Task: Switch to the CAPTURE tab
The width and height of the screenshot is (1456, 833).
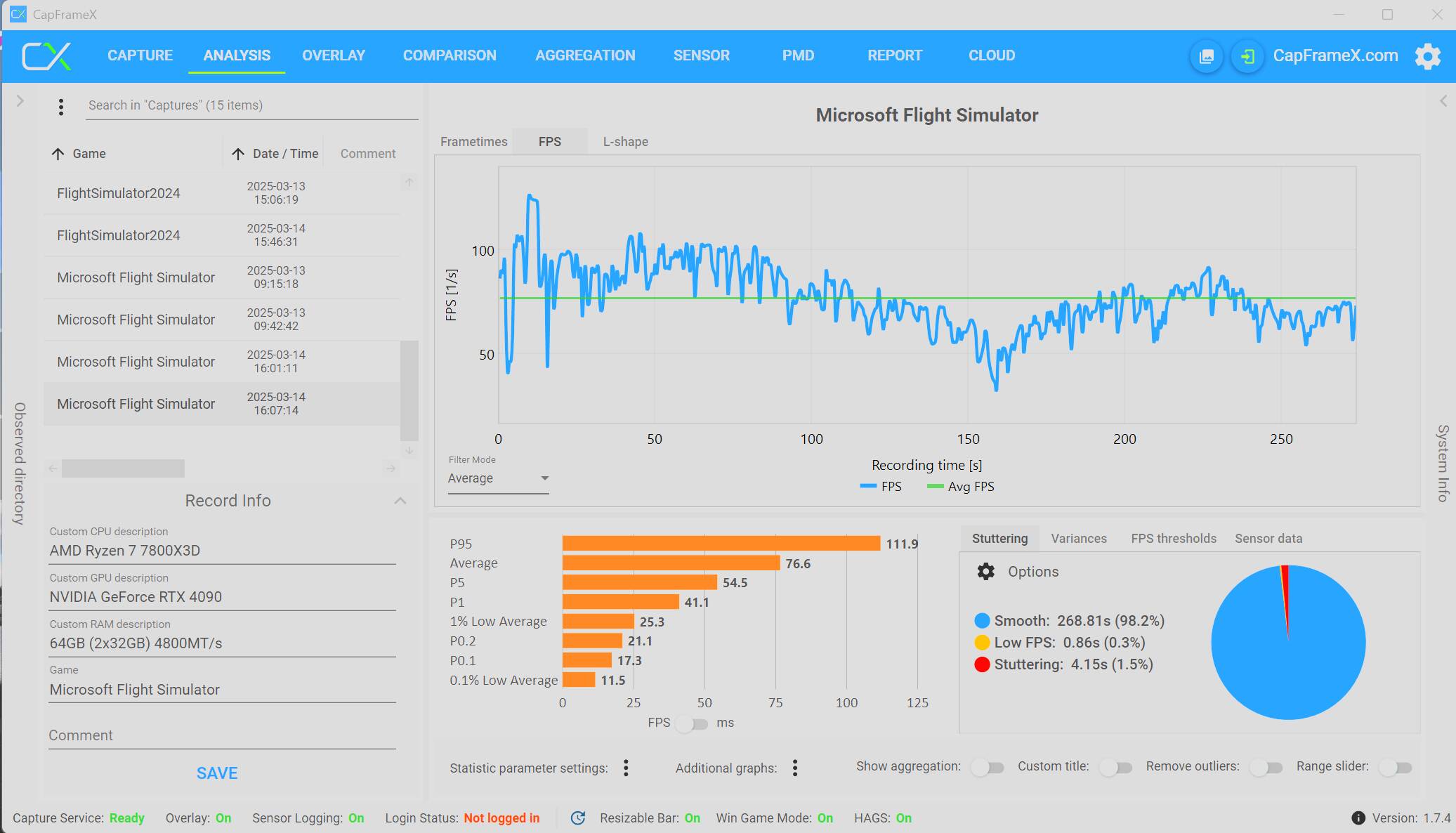Action: click(x=140, y=55)
